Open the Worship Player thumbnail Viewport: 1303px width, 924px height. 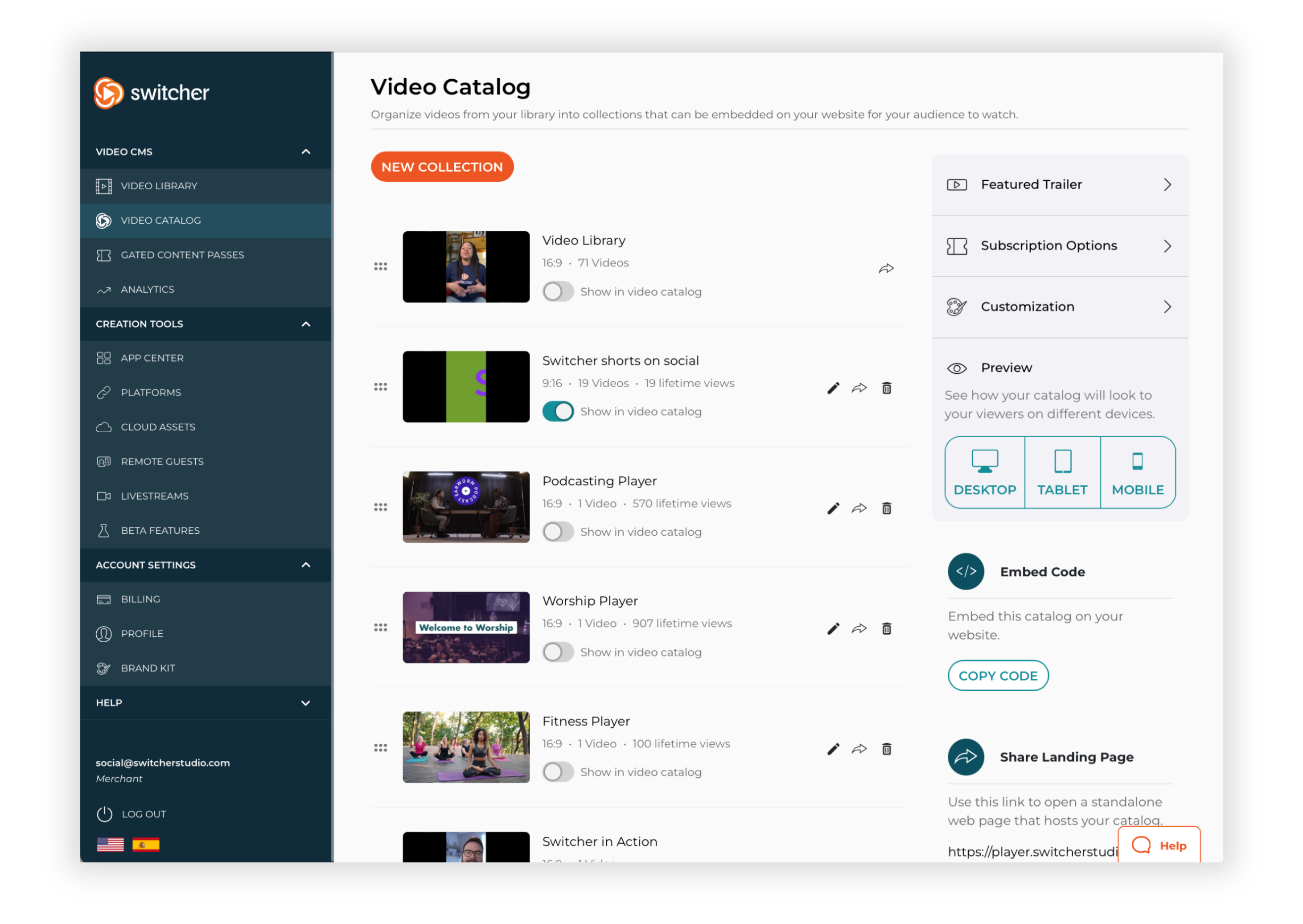pos(466,627)
